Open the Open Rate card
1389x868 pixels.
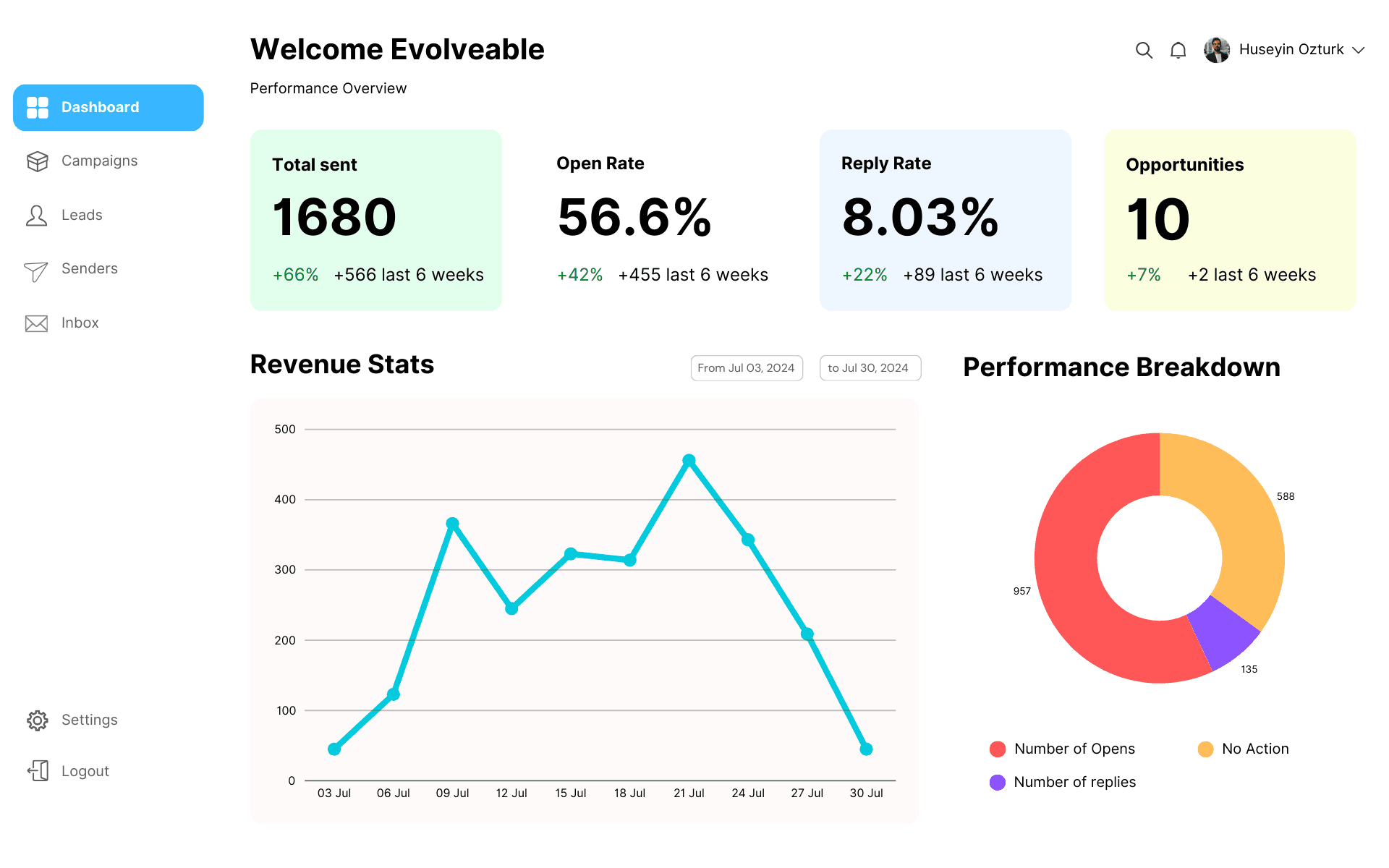tap(660, 220)
